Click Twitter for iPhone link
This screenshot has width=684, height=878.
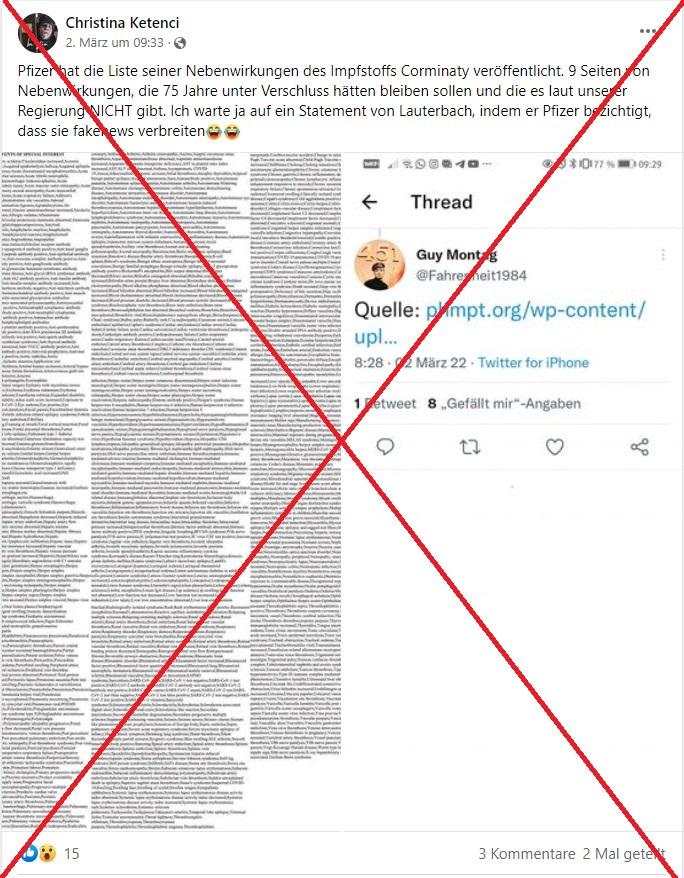533,363
